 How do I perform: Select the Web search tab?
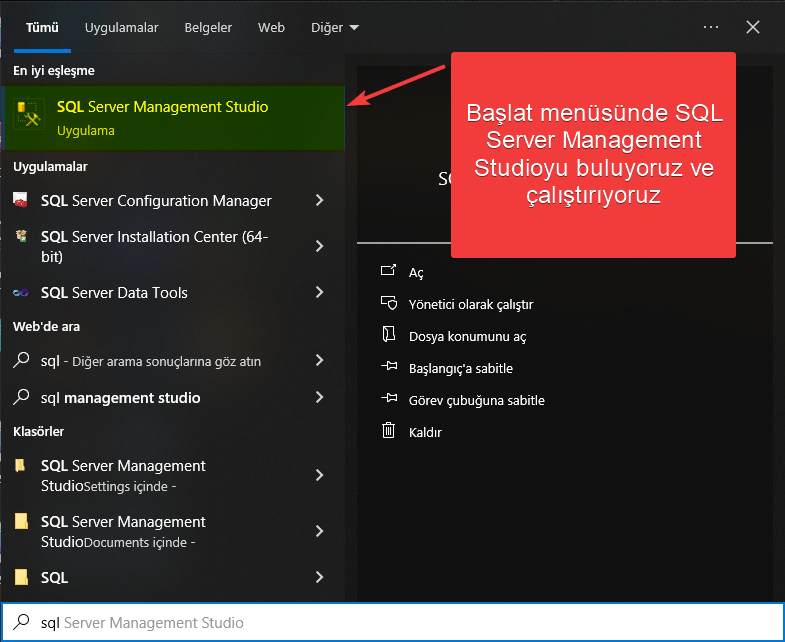coord(271,28)
